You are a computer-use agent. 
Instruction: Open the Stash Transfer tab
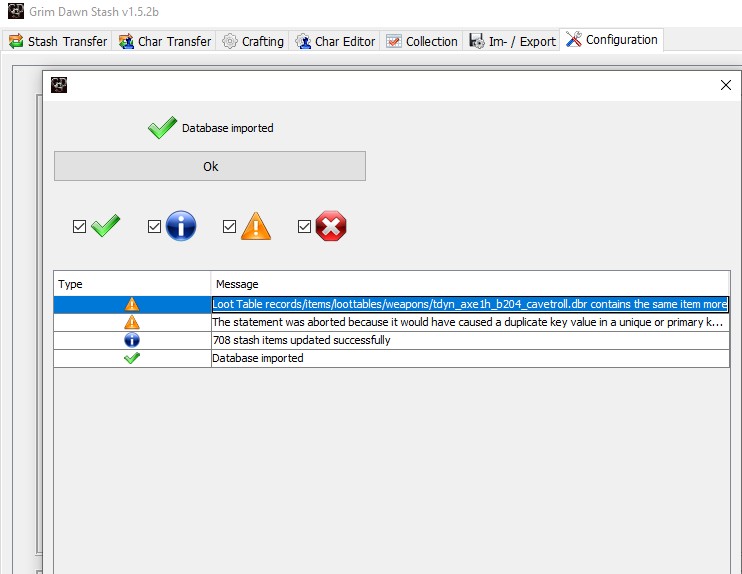(x=59, y=41)
